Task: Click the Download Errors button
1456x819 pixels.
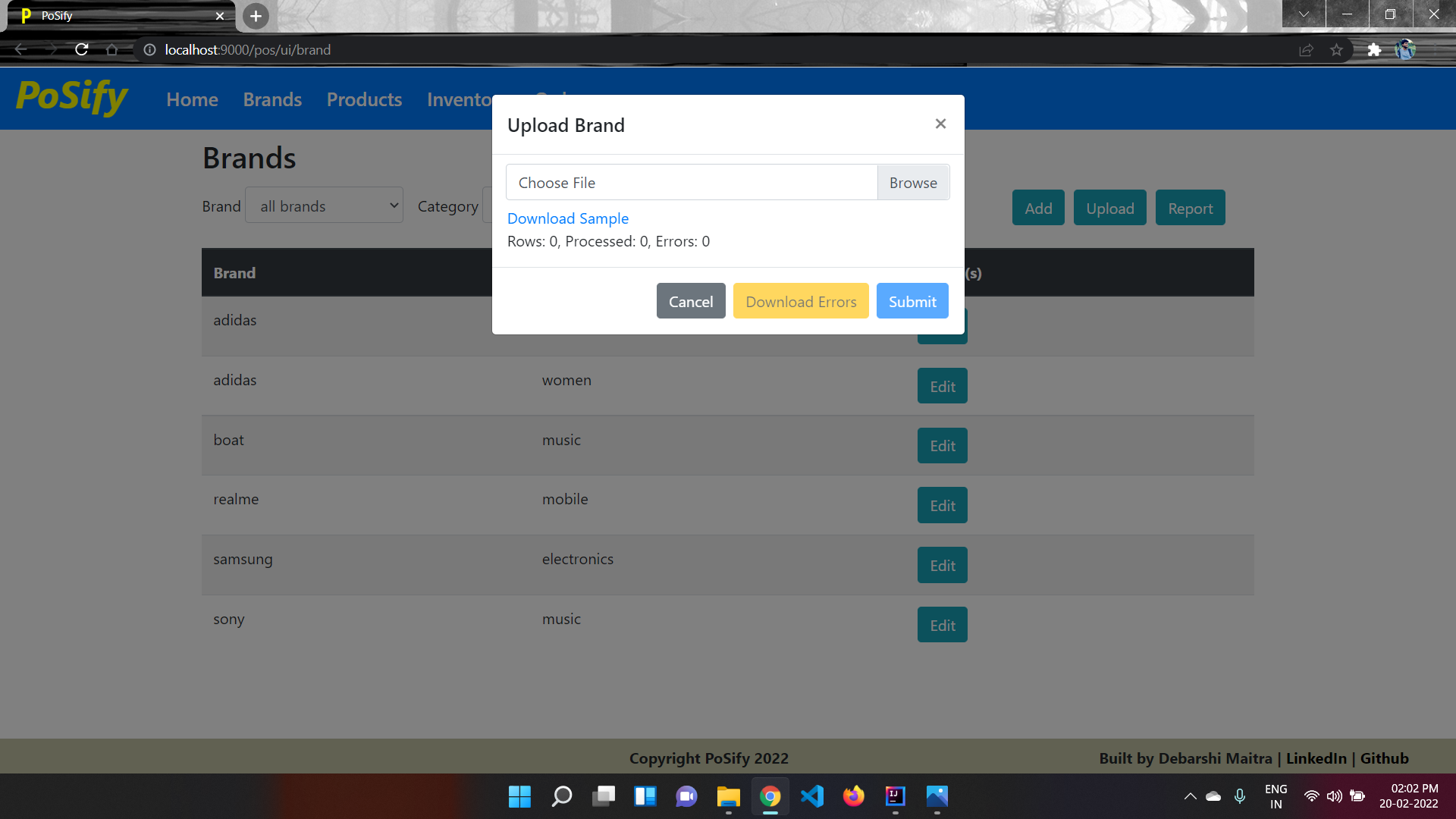Action: (x=801, y=301)
